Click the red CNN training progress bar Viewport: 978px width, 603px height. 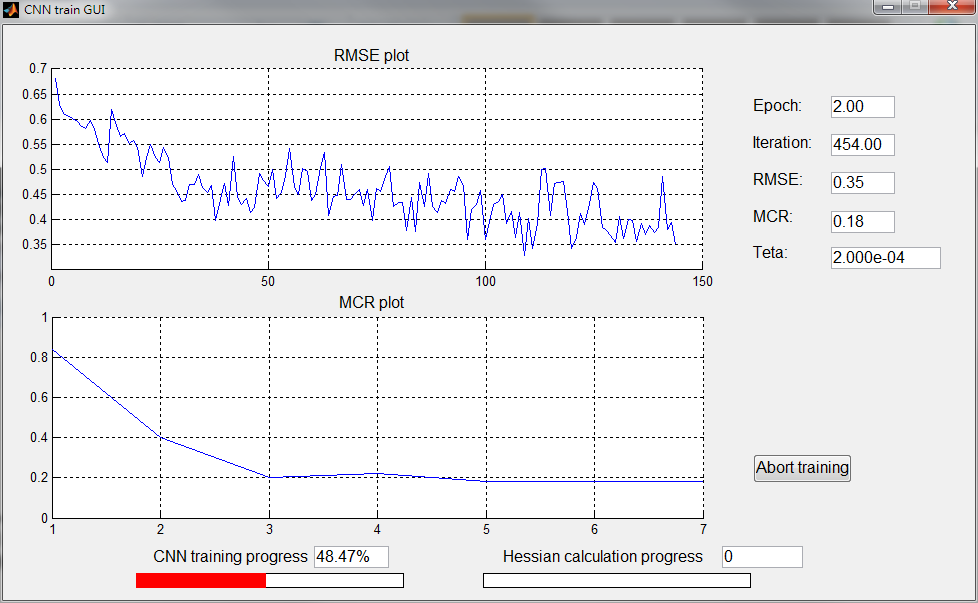(x=269, y=581)
